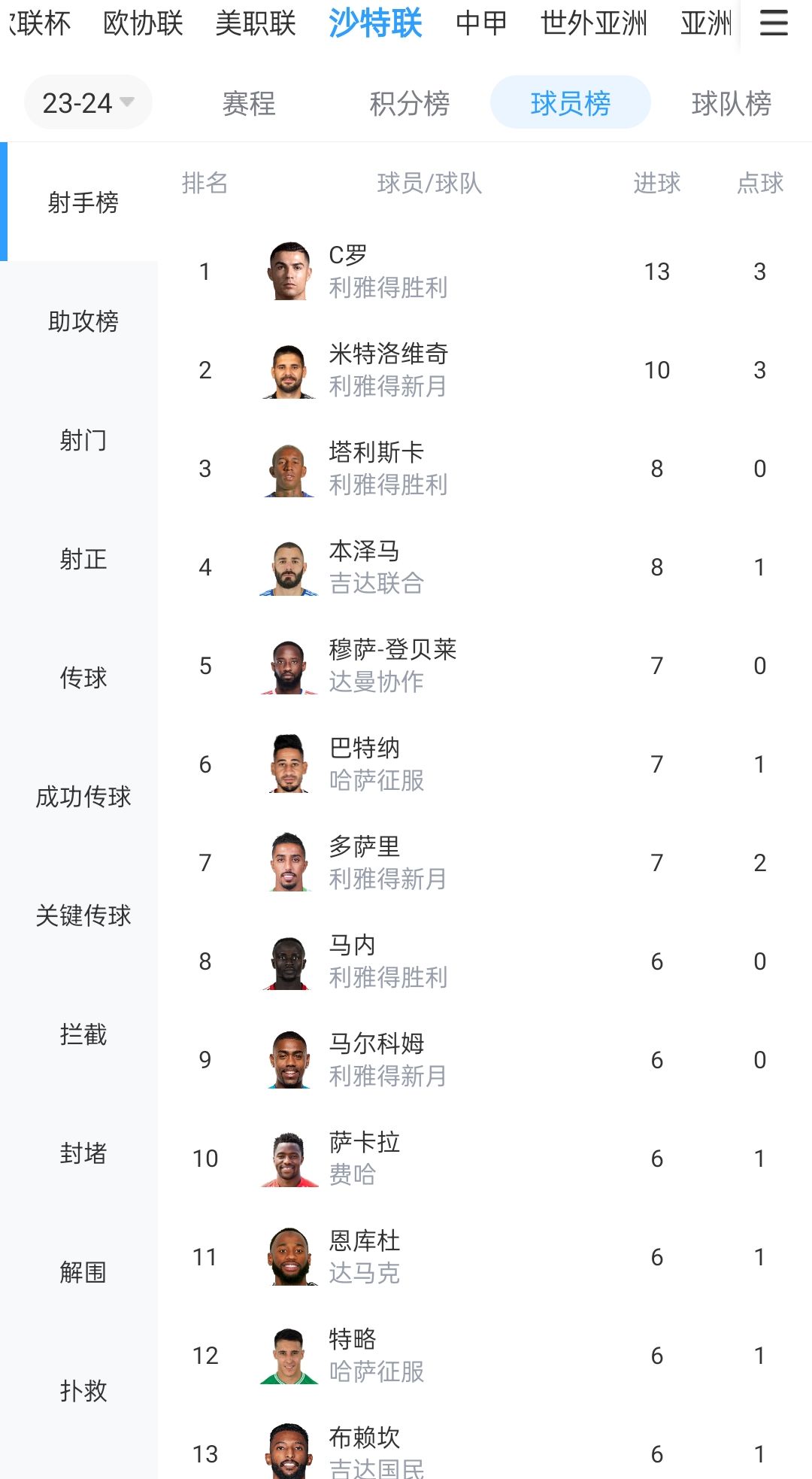Screen dimensions: 812x1479
Task: Select the 欧协联 league tab
Action: tap(143, 23)
